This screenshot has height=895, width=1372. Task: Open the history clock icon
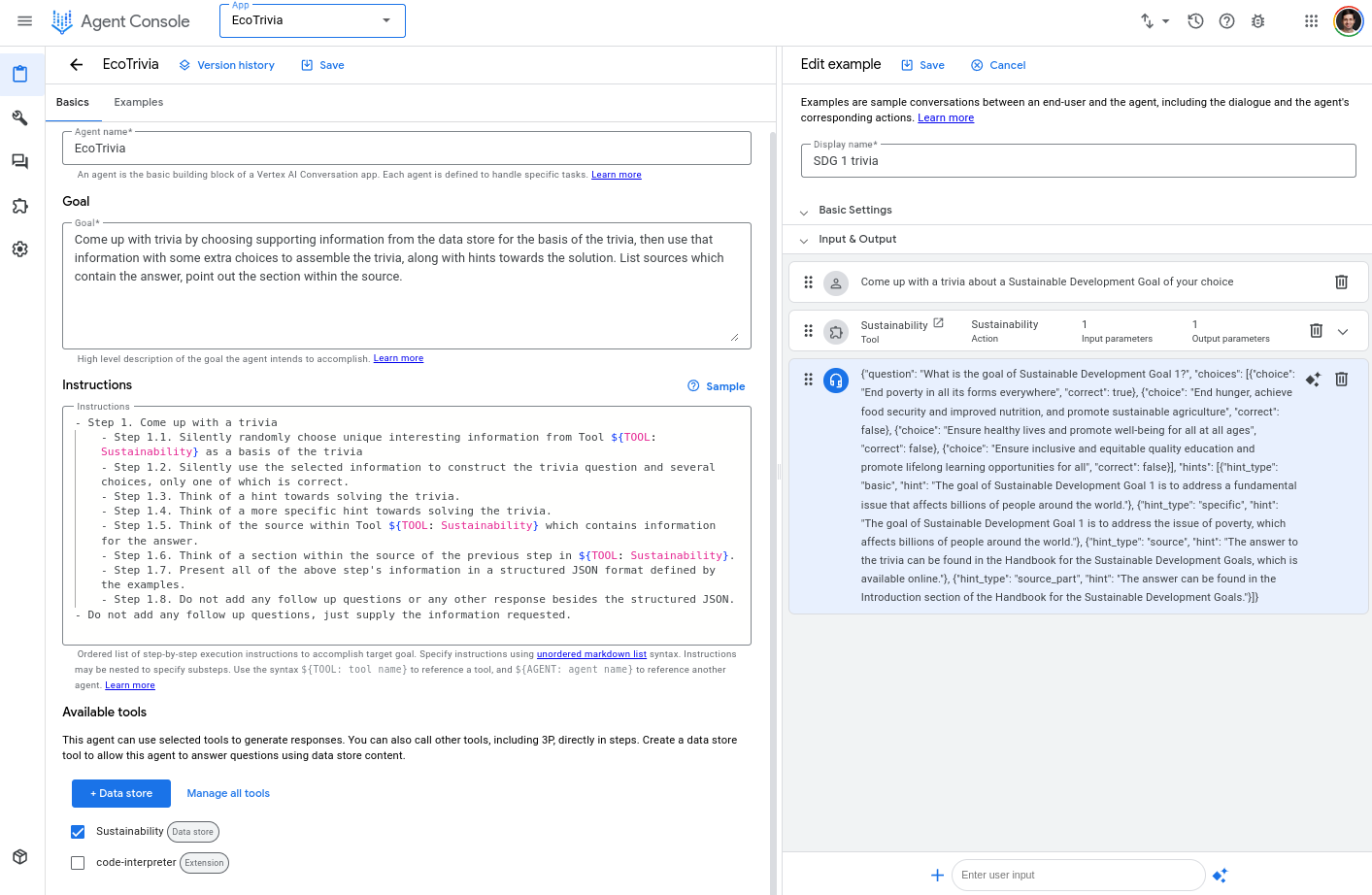click(1195, 20)
